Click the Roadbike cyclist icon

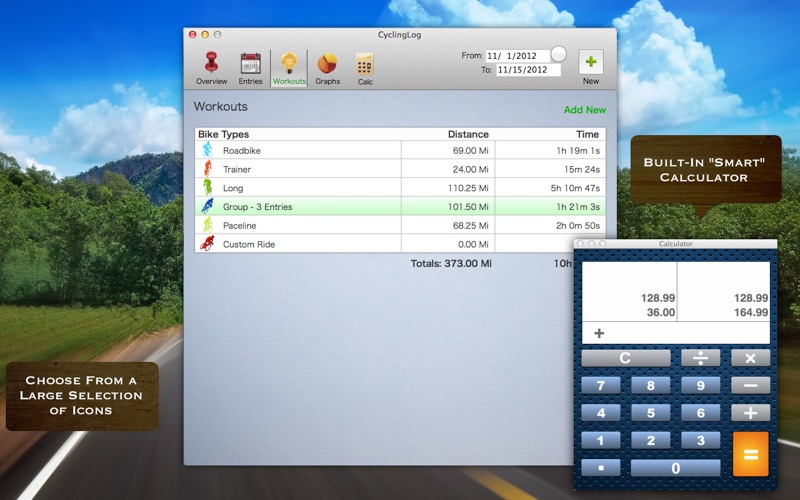[x=208, y=150]
